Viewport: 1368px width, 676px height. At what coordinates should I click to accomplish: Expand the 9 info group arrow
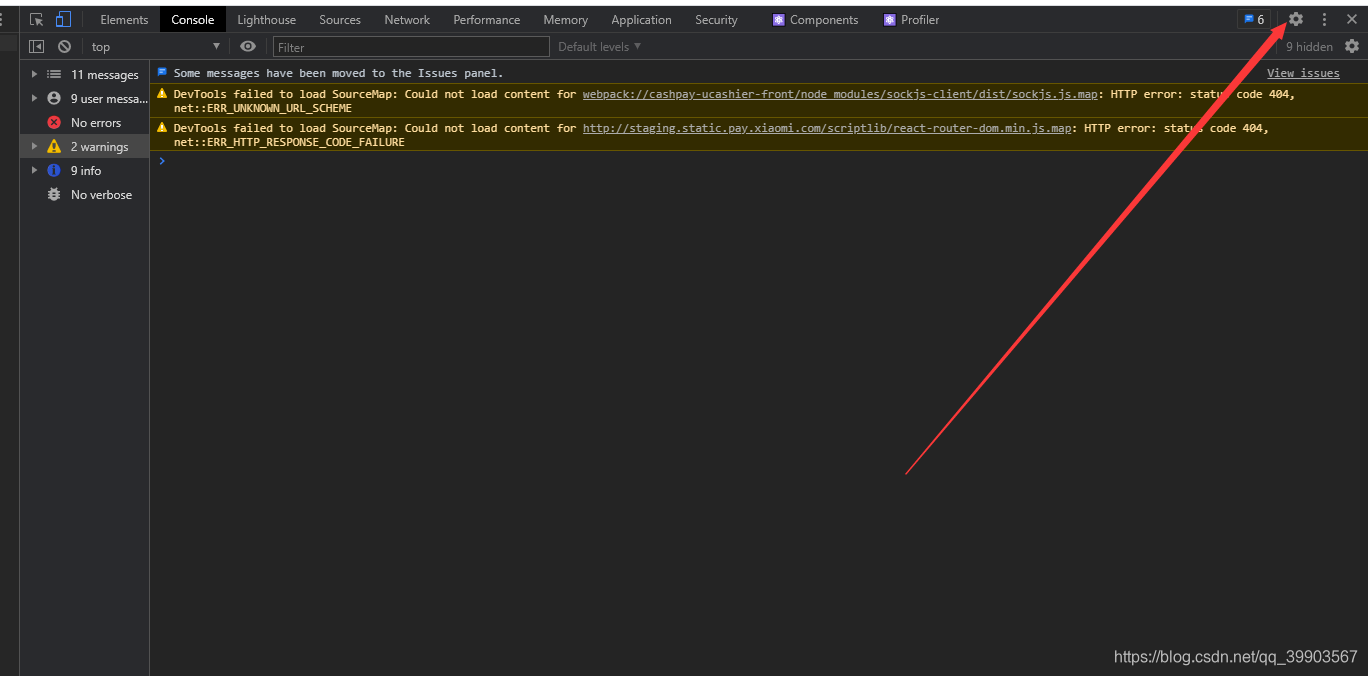click(34, 170)
